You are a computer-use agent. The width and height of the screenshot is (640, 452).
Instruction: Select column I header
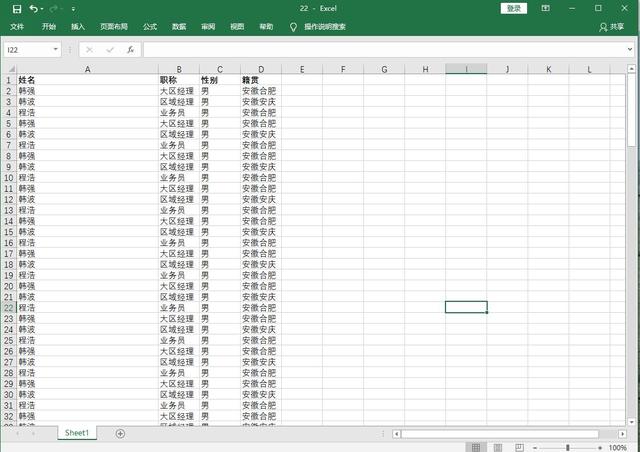(466, 69)
